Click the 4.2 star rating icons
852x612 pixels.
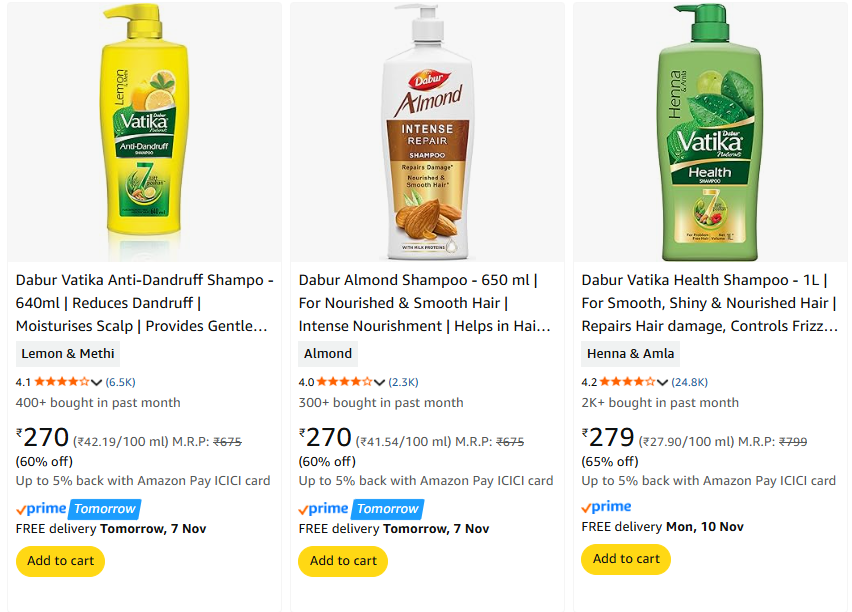627,382
